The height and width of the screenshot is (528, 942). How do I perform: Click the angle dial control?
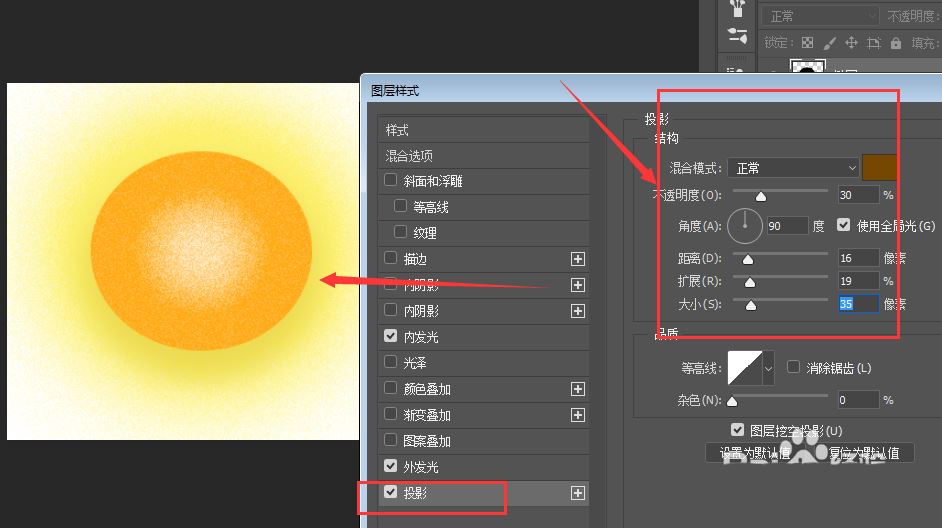pos(745,226)
